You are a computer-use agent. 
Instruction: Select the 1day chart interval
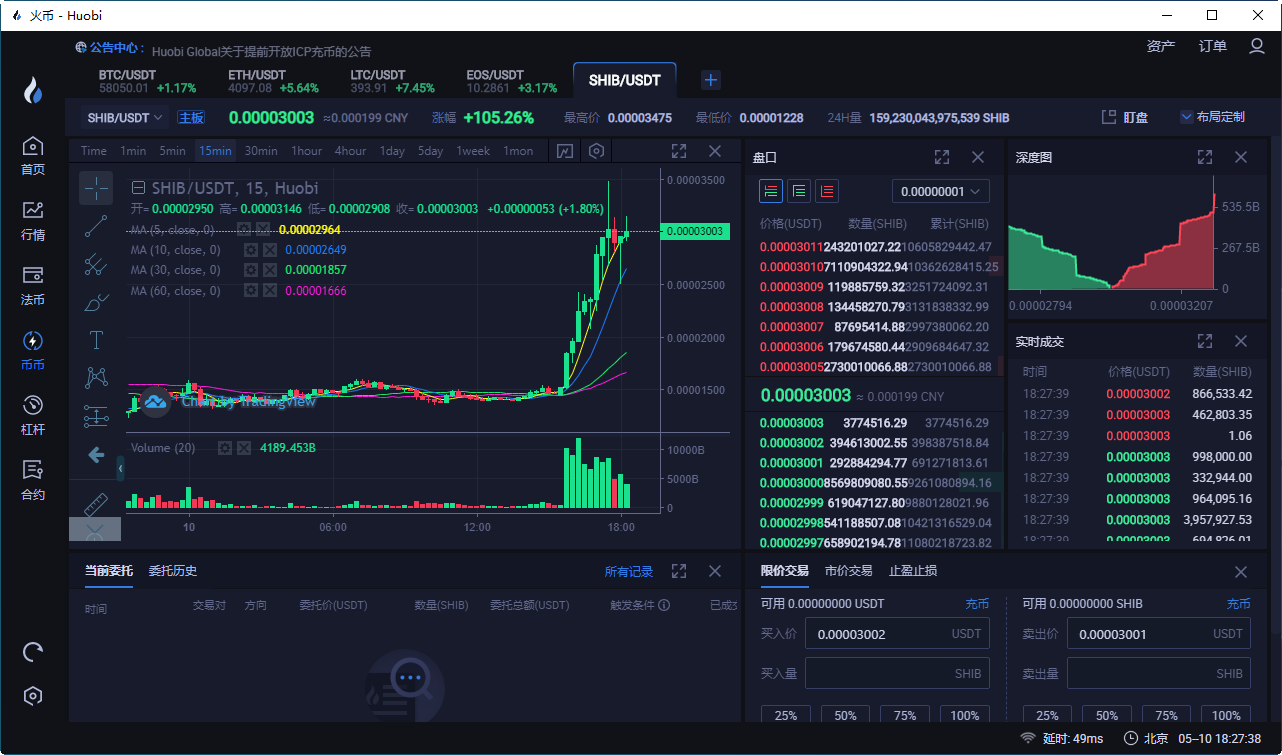[392, 151]
